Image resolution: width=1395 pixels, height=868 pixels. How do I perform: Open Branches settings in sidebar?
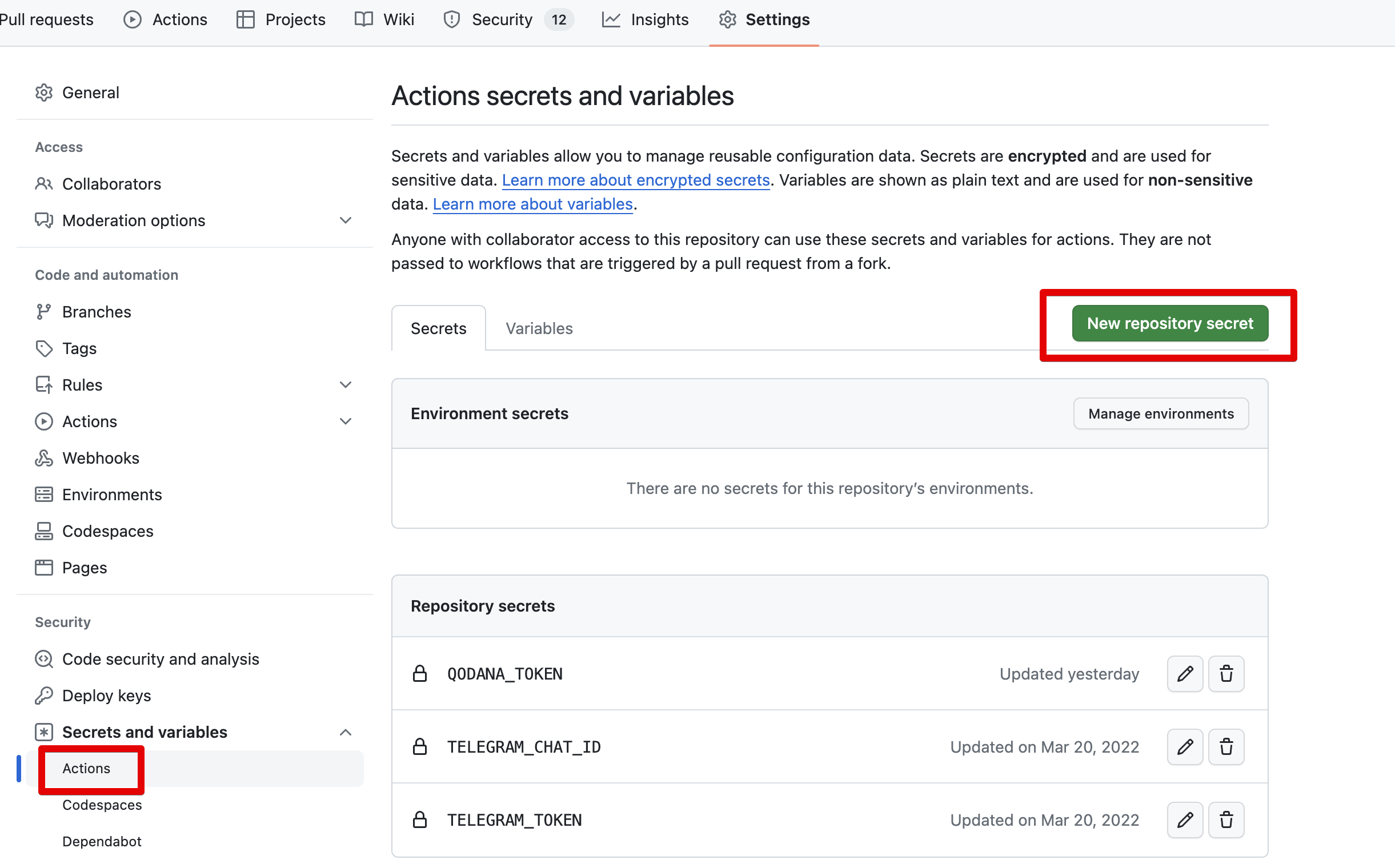pyautogui.click(x=97, y=311)
